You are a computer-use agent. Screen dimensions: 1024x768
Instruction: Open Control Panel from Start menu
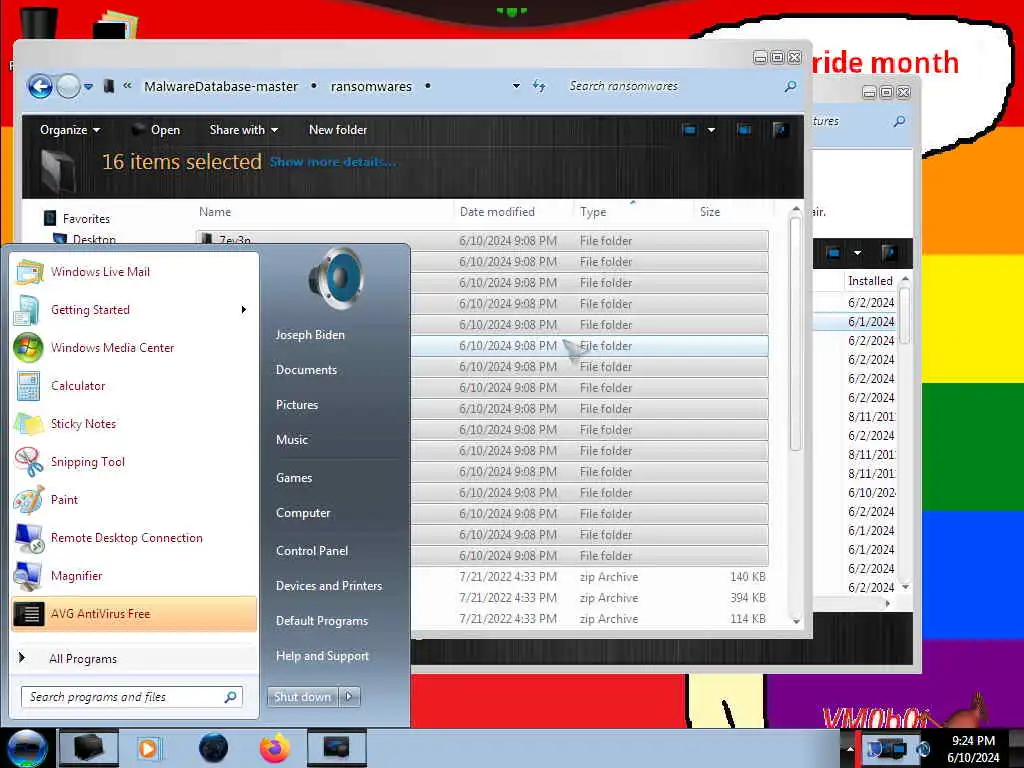click(x=312, y=551)
